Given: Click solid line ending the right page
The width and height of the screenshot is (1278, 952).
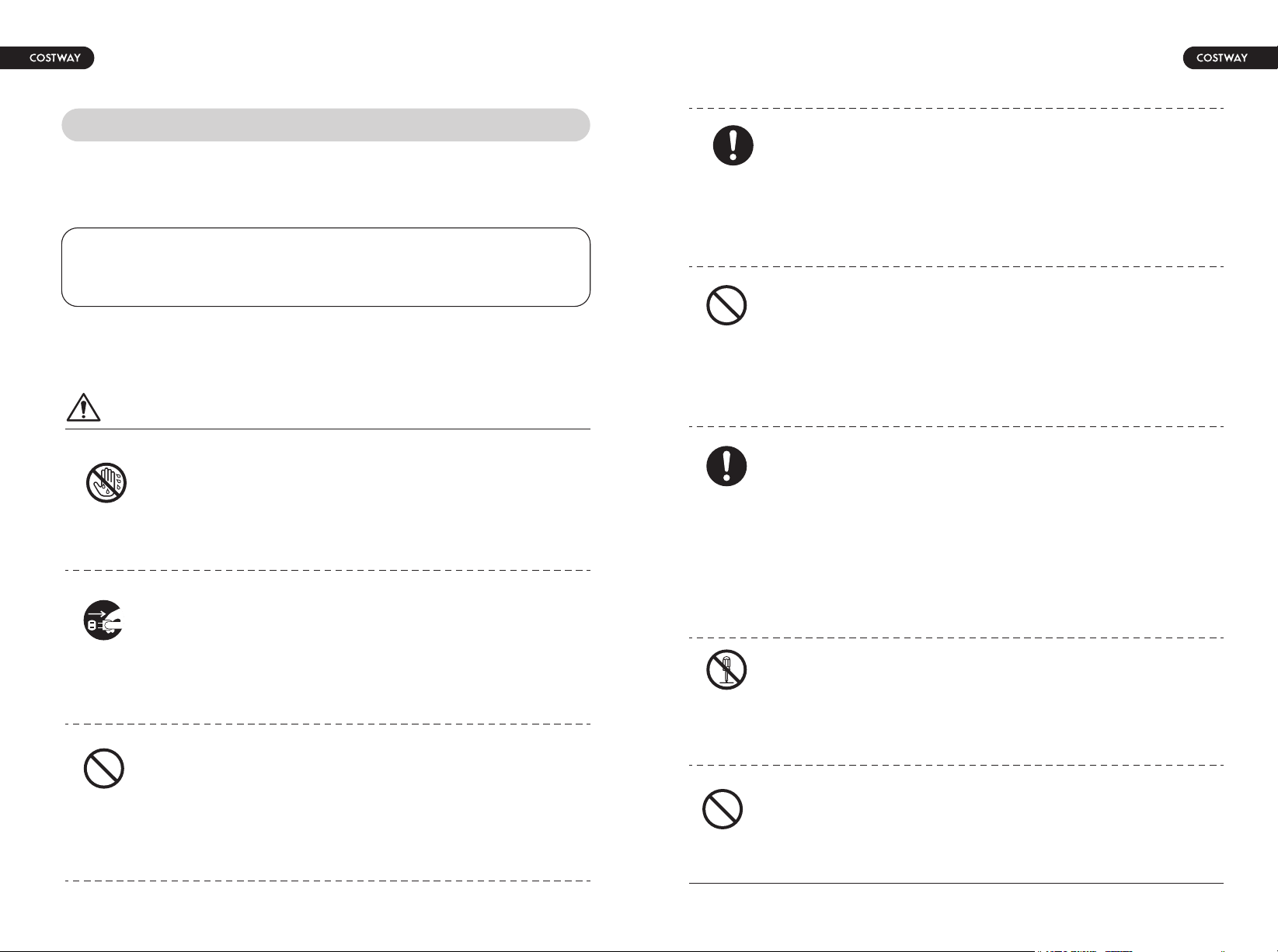Looking at the screenshot, I should (x=956, y=883).
